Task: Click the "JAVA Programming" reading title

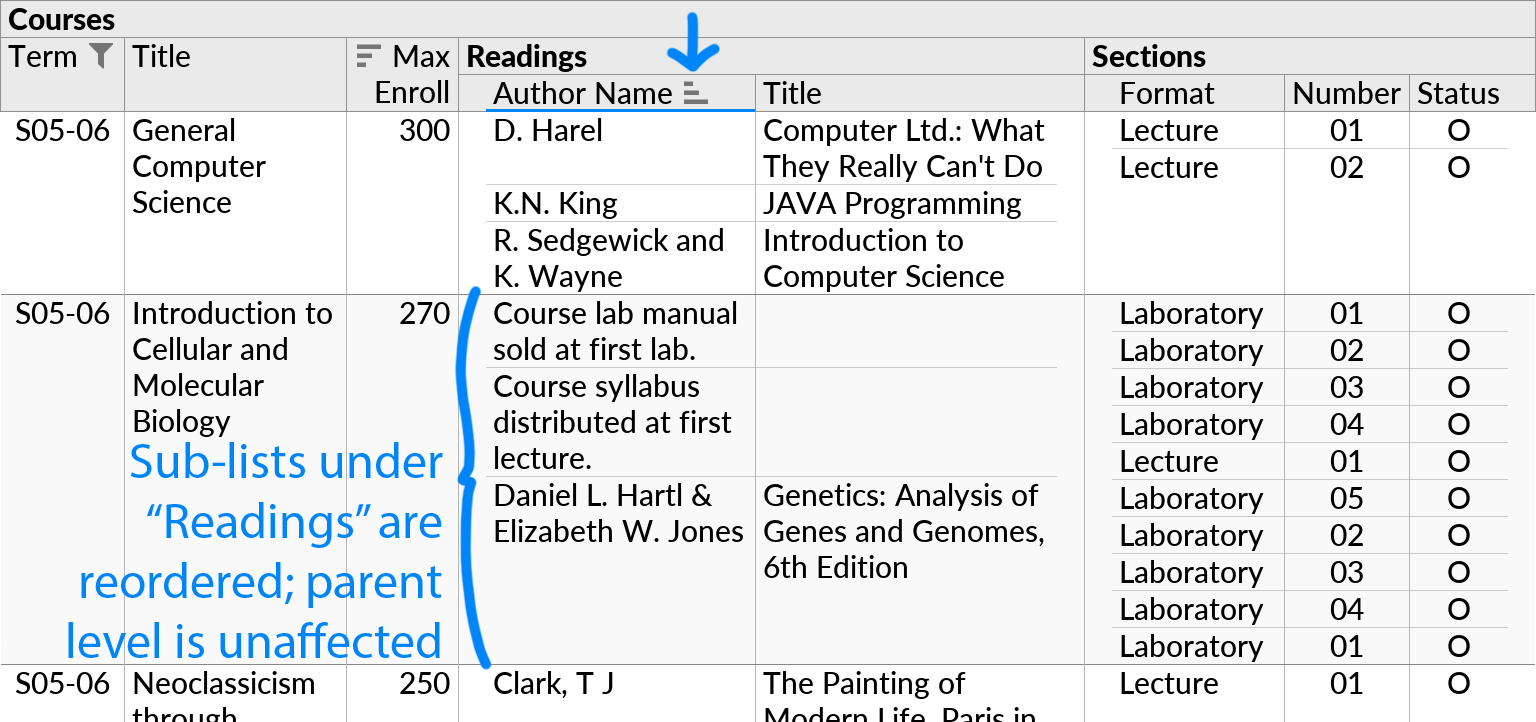Action: coord(892,203)
